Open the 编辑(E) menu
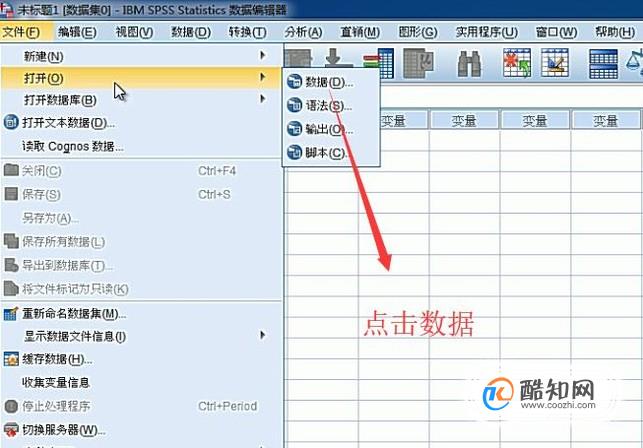 (77, 32)
